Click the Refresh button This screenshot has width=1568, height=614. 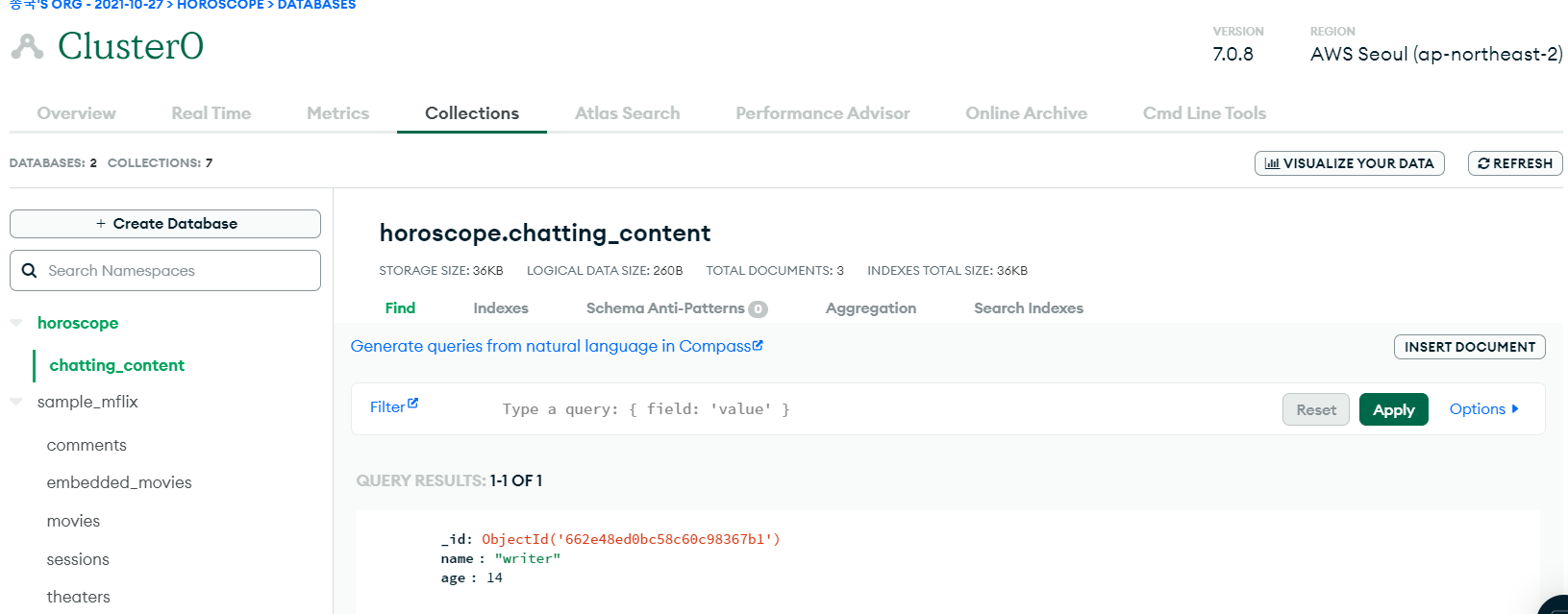click(1515, 163)
